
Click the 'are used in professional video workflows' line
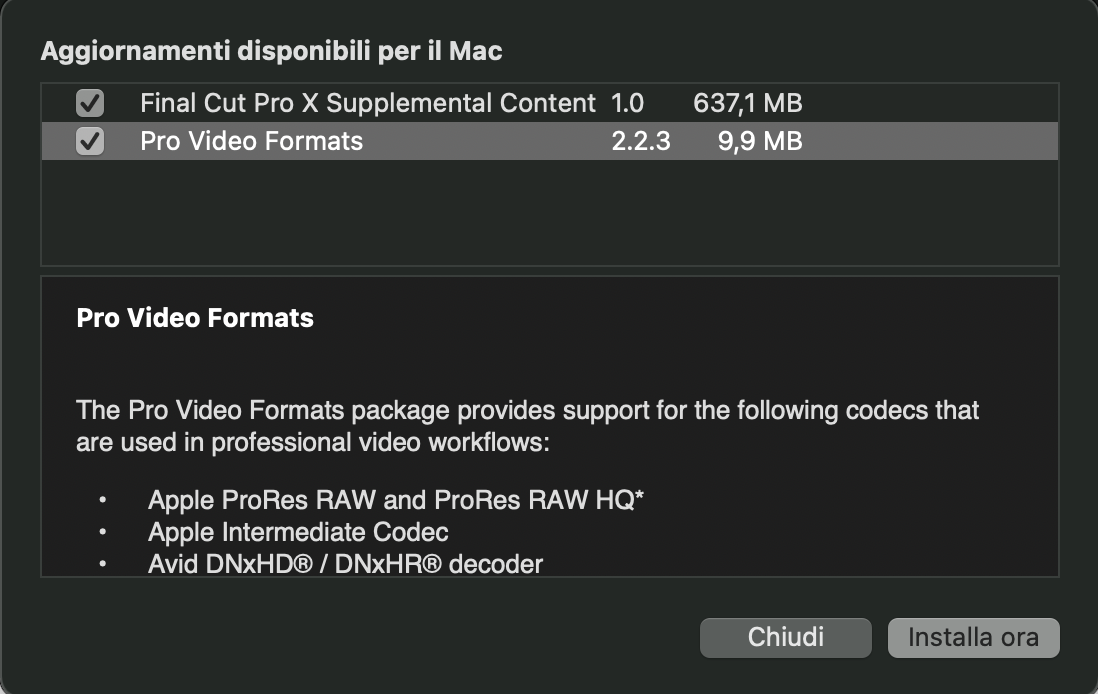tap(312, 443)
